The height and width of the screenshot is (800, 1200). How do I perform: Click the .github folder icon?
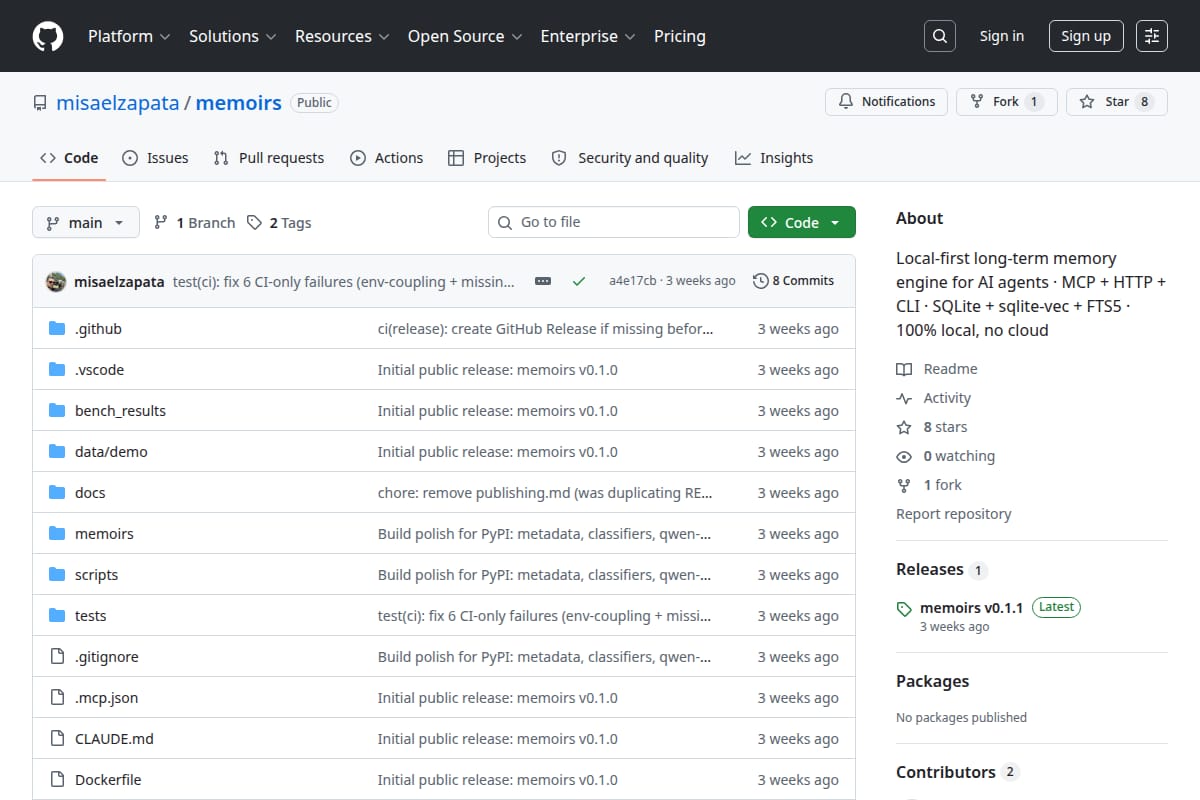tap(57, 328)
